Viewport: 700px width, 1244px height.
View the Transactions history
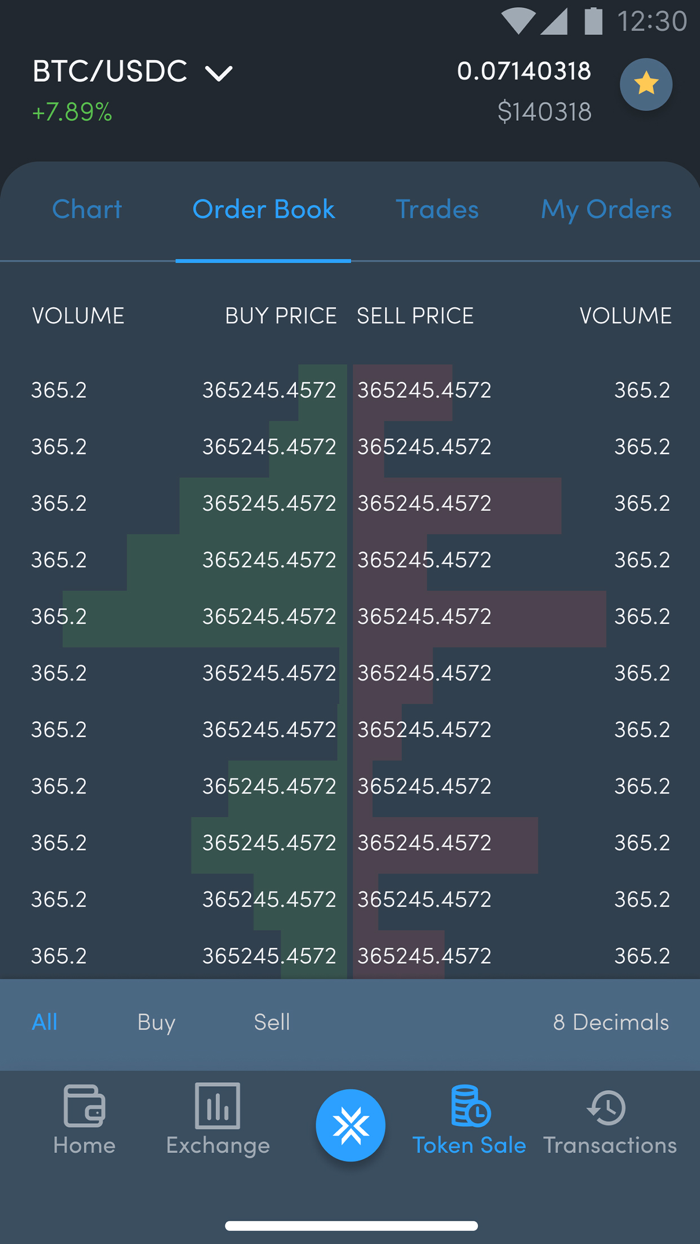tap(610, 1120)
